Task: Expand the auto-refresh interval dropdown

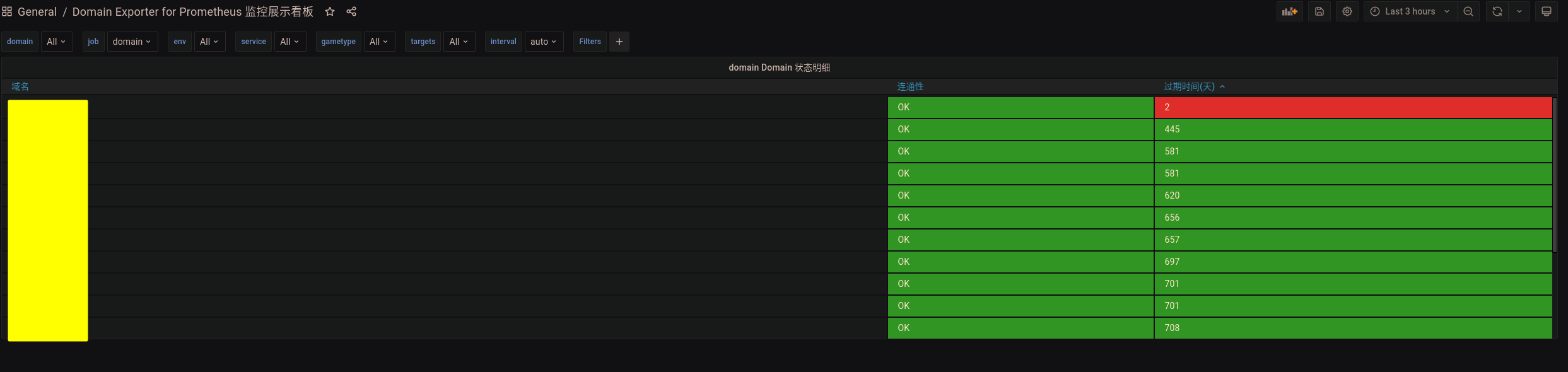Action: pos(1519,11)
